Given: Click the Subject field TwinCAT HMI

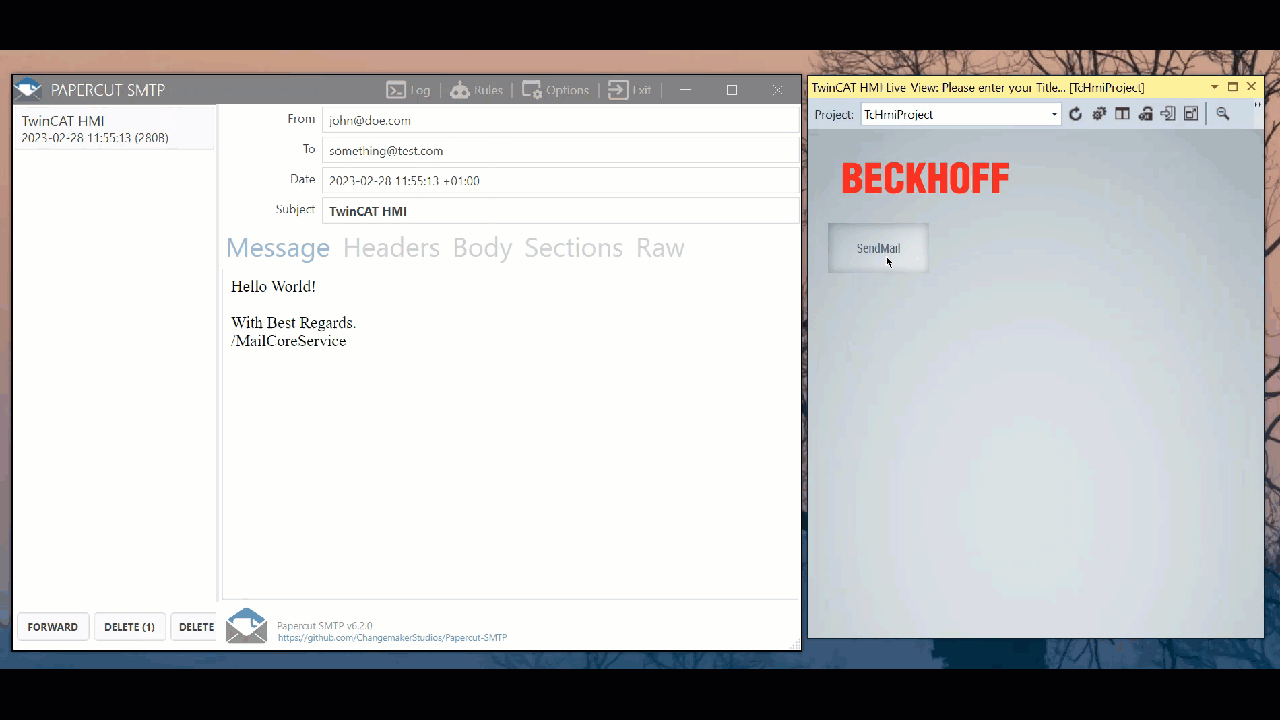Looking at the screenshot, I should (560, 211).
